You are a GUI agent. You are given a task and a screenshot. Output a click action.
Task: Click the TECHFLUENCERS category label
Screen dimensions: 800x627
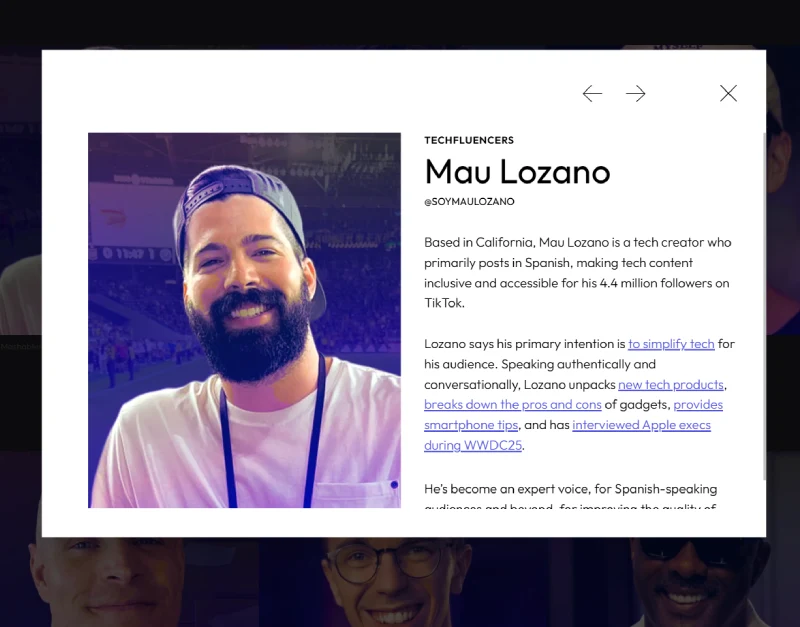[469, 141]
